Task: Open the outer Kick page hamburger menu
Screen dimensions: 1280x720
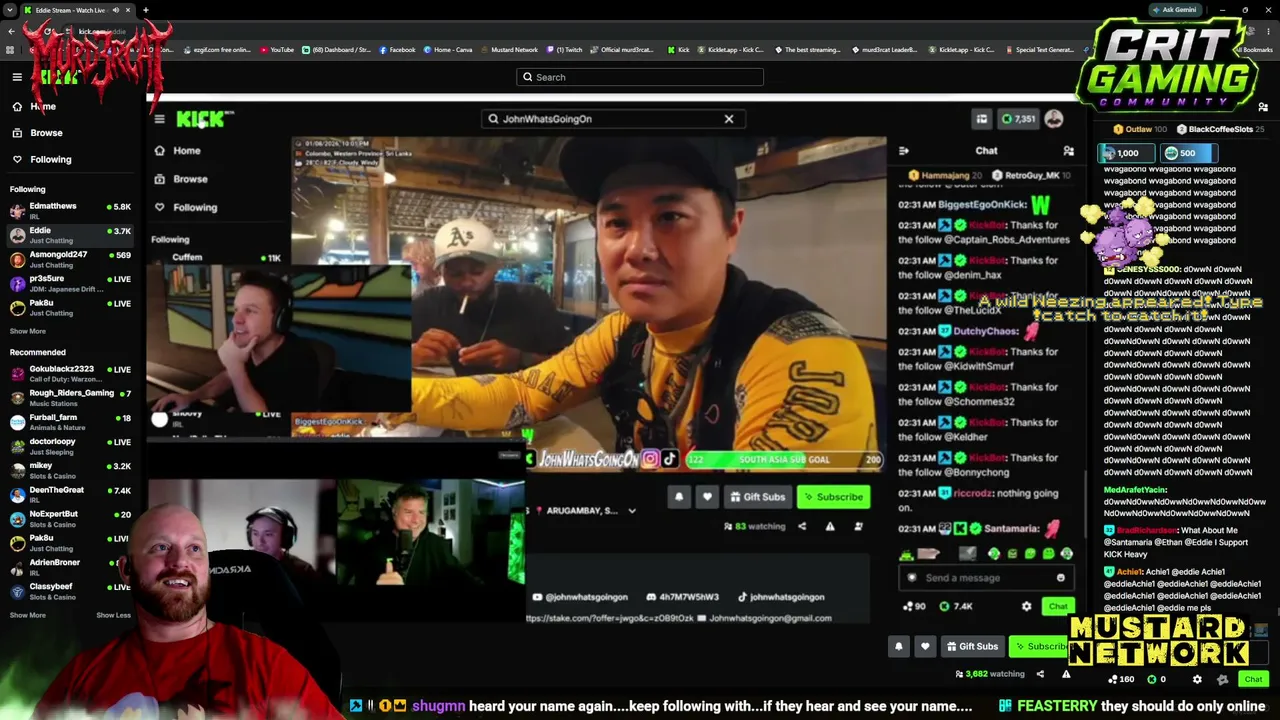Action: tap(17, 77)
